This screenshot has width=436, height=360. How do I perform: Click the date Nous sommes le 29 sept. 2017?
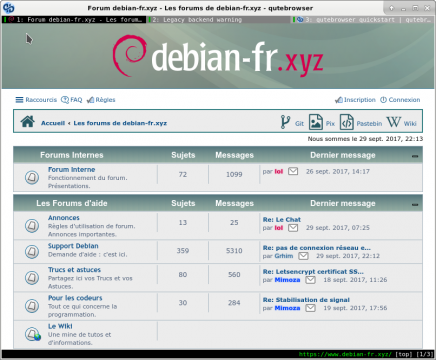(x=365, y=139)
